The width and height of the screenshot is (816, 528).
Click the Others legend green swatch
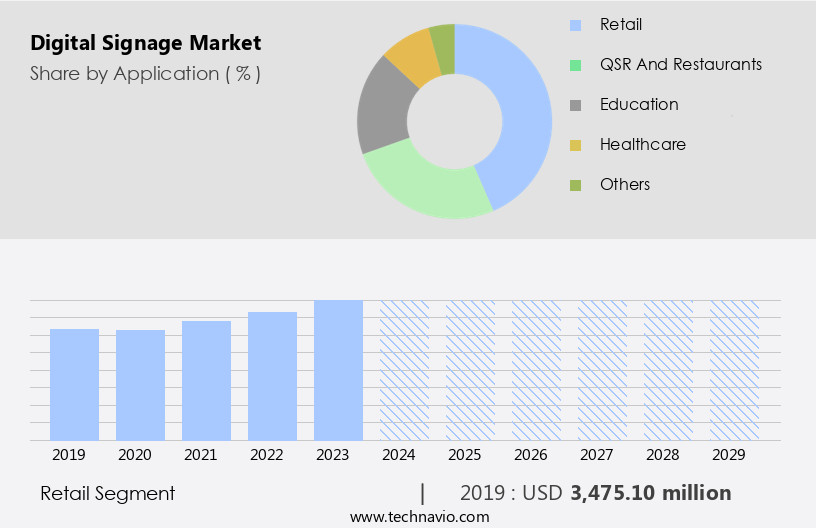pyautogui.click(x=575, y=185)
